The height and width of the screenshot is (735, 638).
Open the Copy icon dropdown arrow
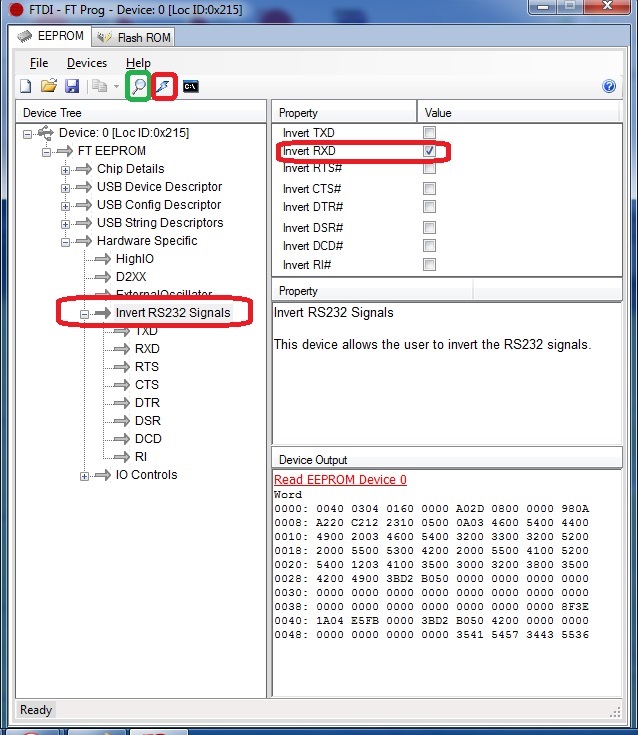(116, 86)
